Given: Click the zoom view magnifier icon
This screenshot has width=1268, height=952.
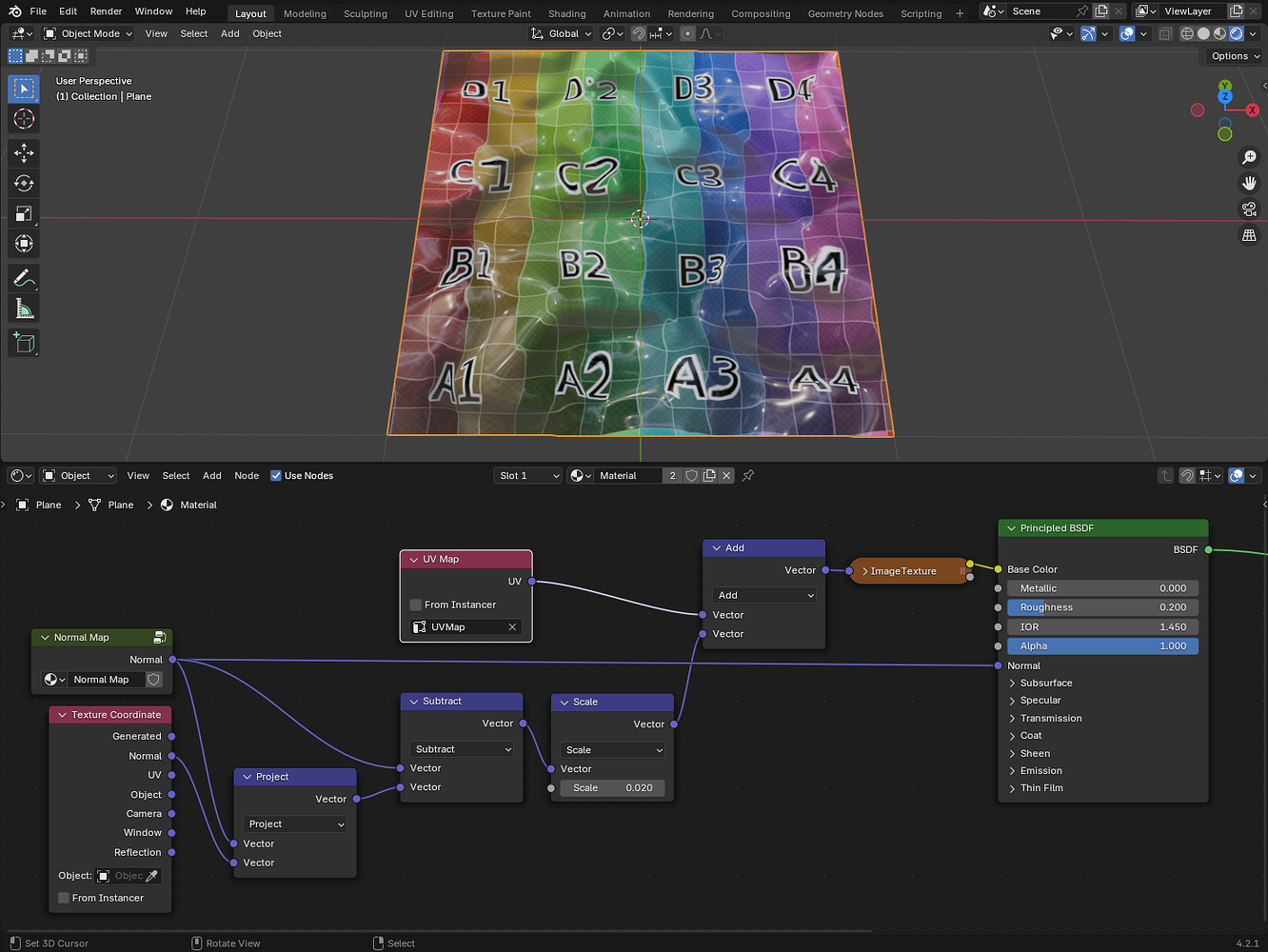Looking at the screenshot, I should point(1249,157).
